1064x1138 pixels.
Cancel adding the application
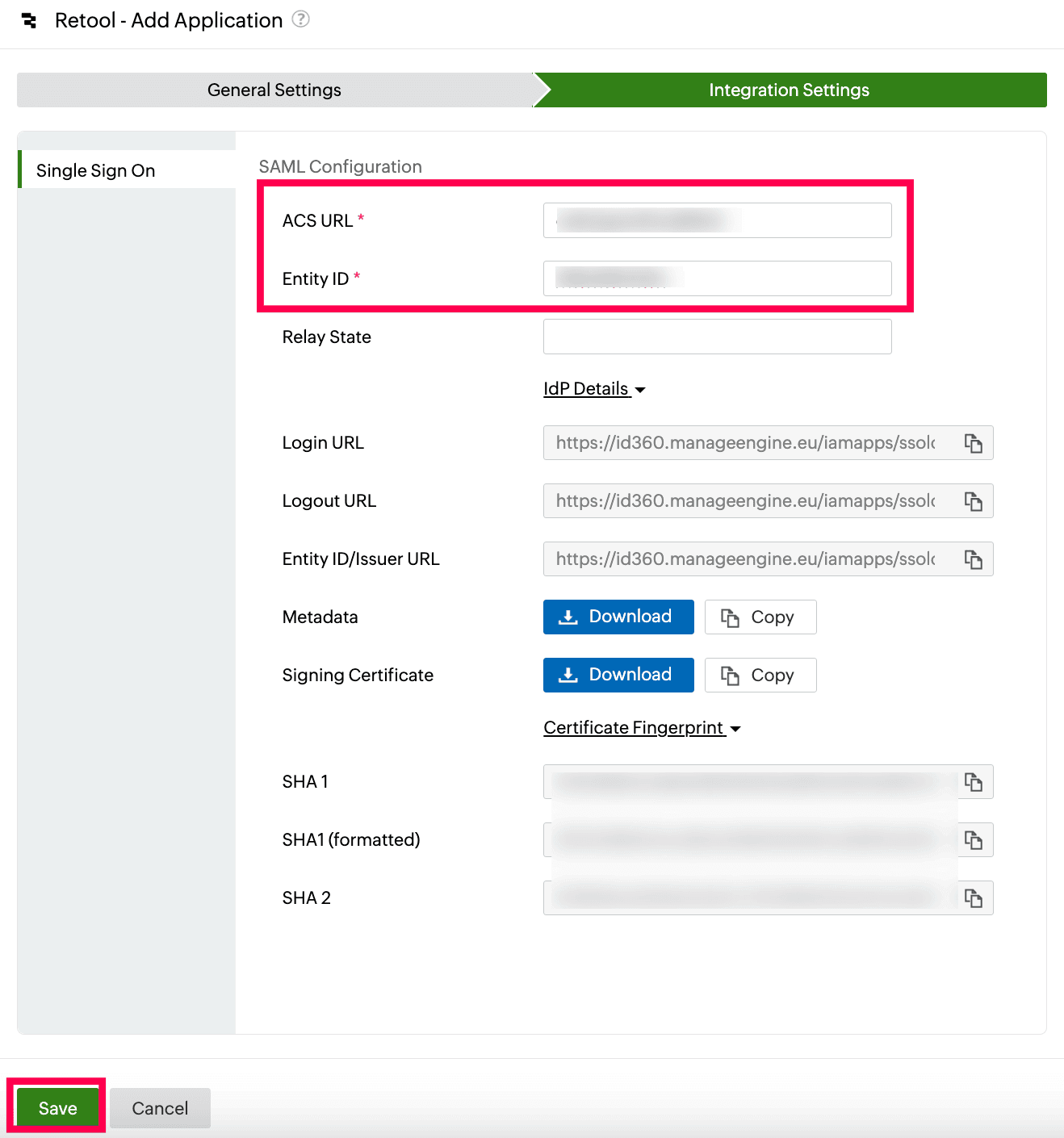click(159, 1107)
